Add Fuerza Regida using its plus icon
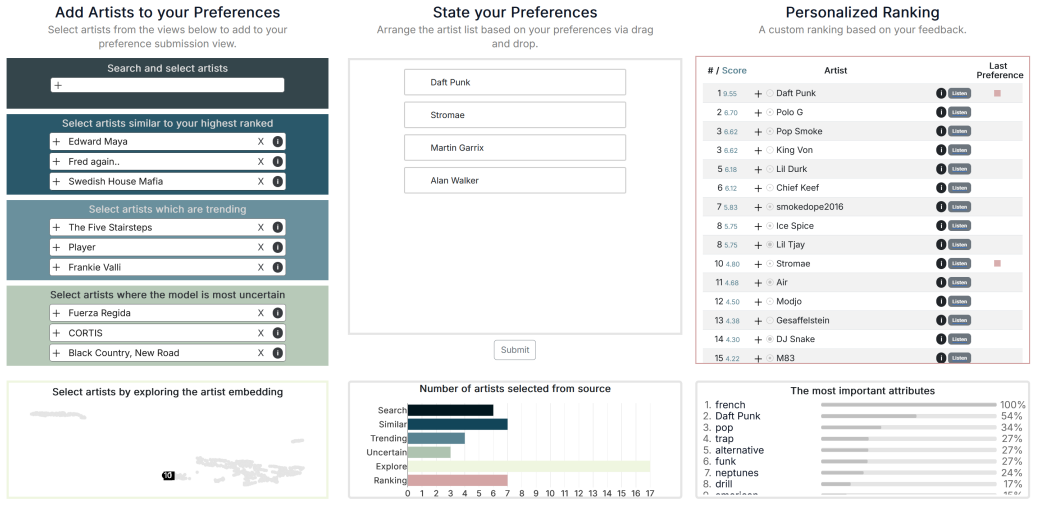The height and width of the screenshot is (505, 1037). point(56,313)
